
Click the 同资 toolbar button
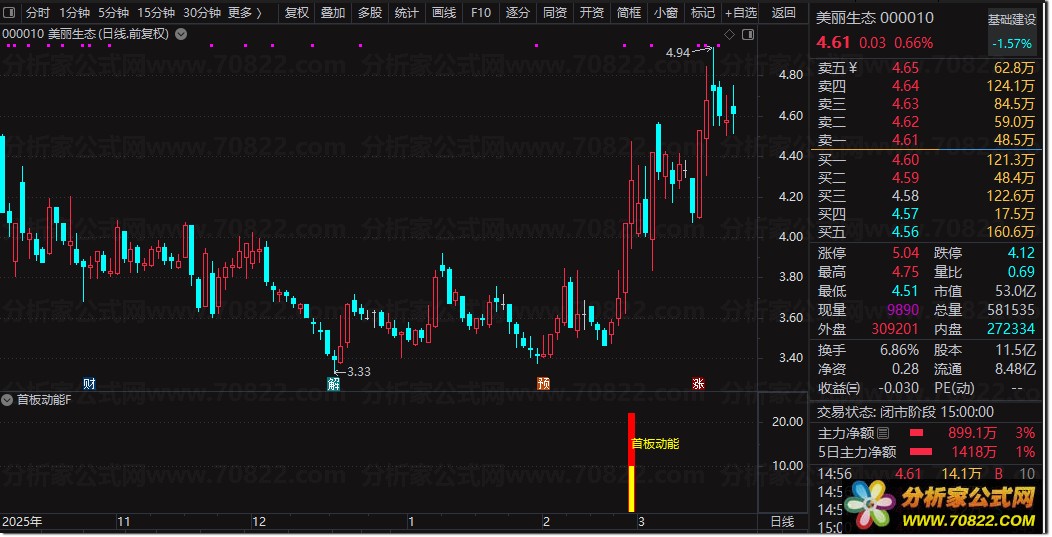554,13
